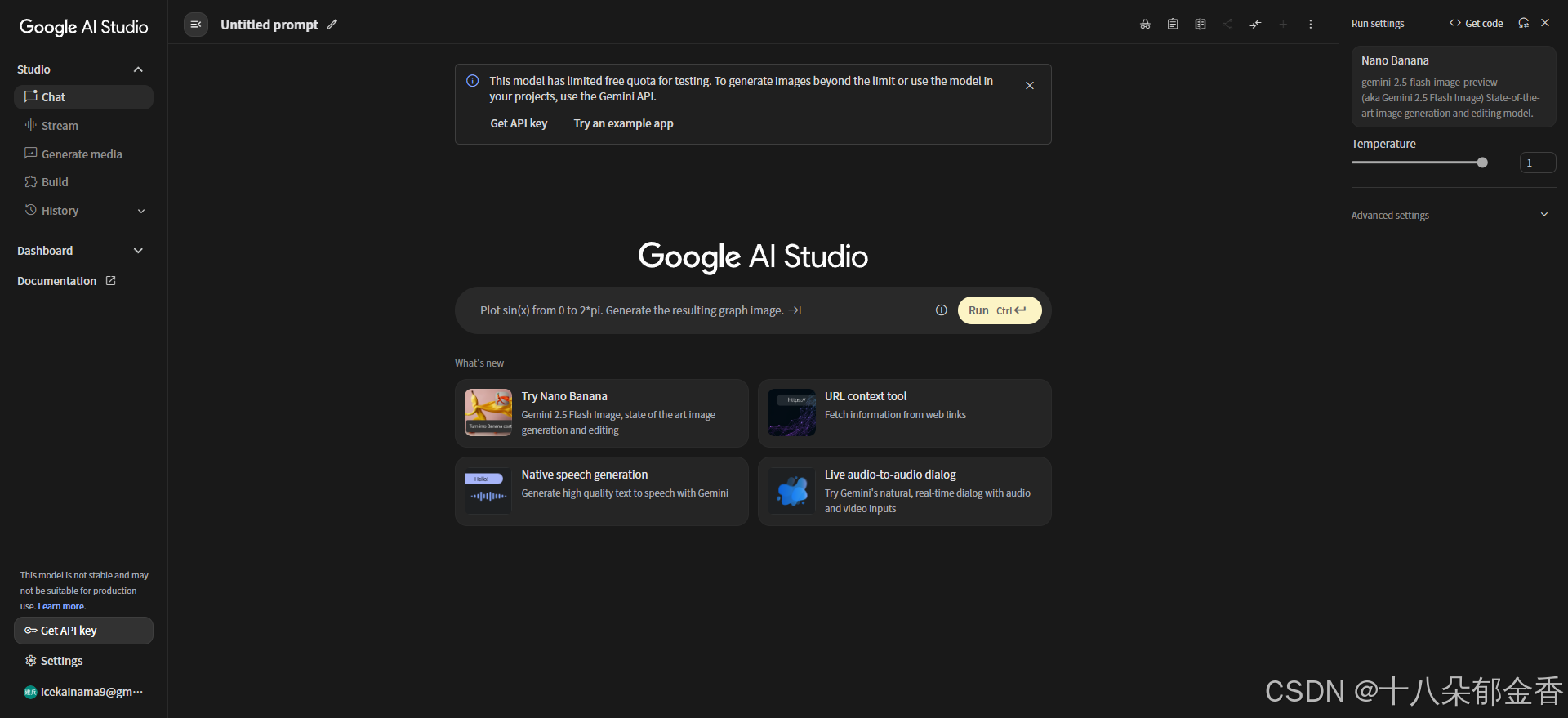This screenshot has width=1568, height=718.
Task: Click the Stream waveform icon in sidebar
Action: coord(31,125)
